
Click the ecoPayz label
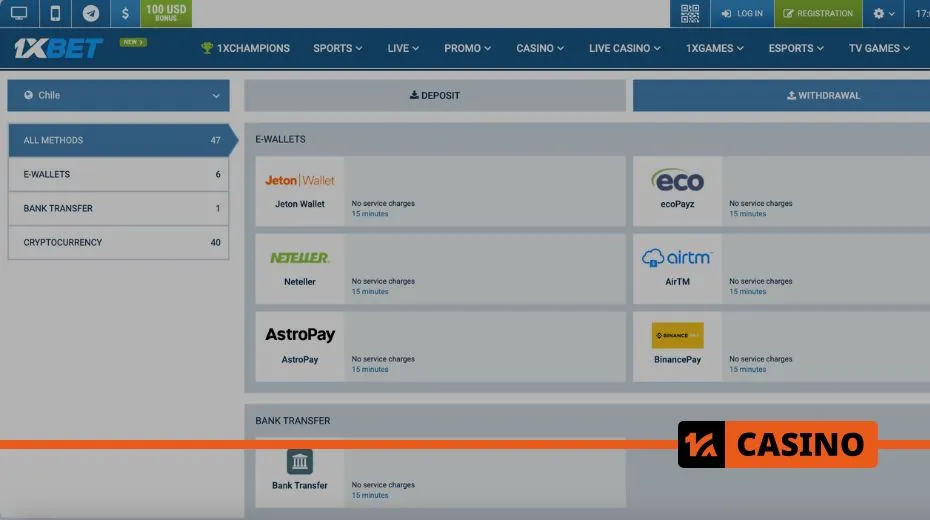coord(677,204)
